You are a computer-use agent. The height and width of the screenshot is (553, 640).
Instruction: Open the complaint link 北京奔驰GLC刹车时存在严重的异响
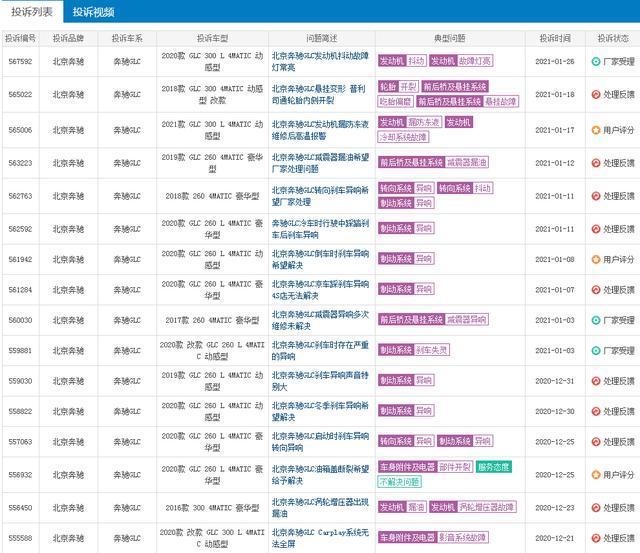[x=320, y=351]
